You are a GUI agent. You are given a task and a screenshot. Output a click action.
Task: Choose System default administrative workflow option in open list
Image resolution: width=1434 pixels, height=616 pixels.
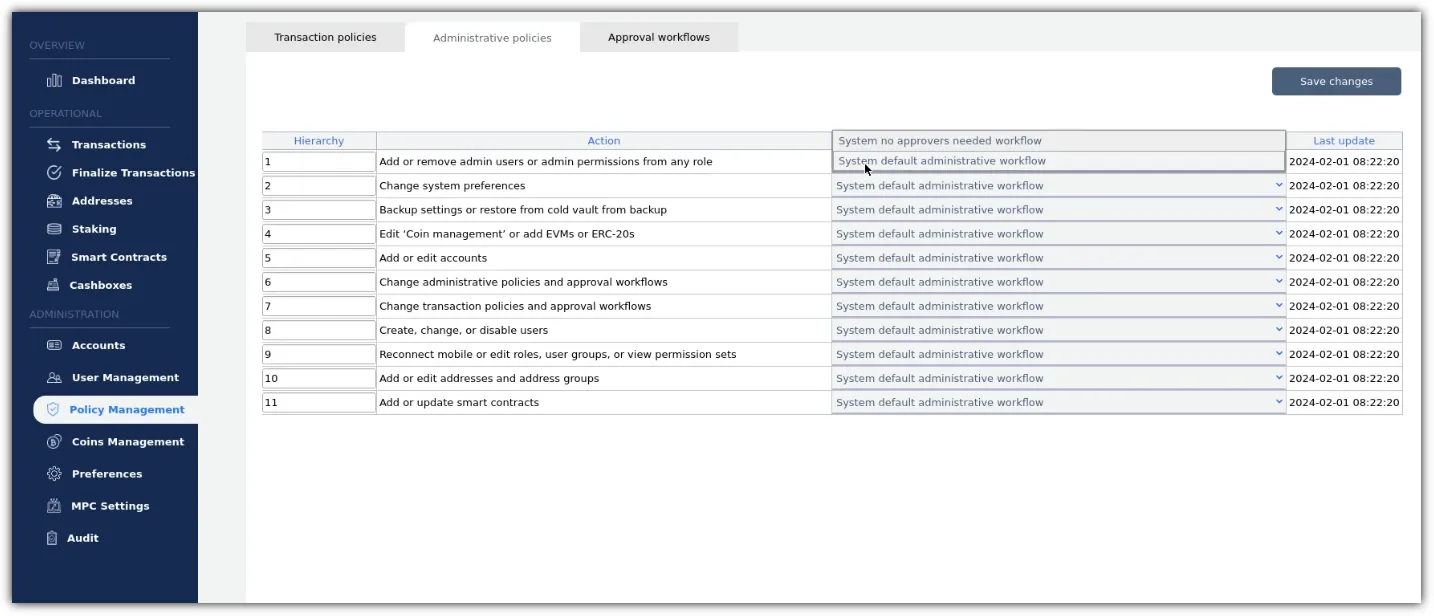pos(1059,161)
